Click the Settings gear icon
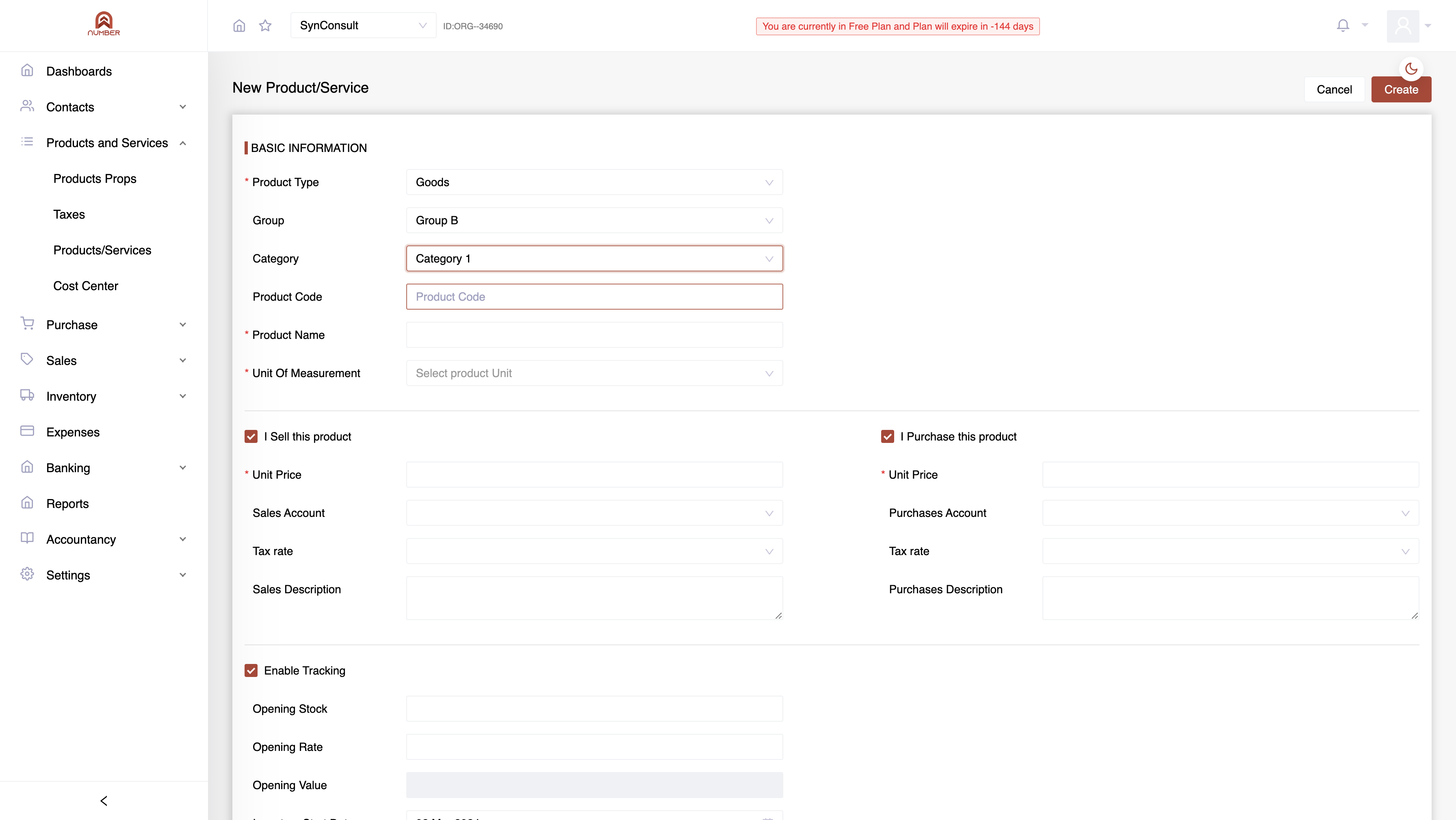The image size is (1456, 820). (x=27, y=575)
